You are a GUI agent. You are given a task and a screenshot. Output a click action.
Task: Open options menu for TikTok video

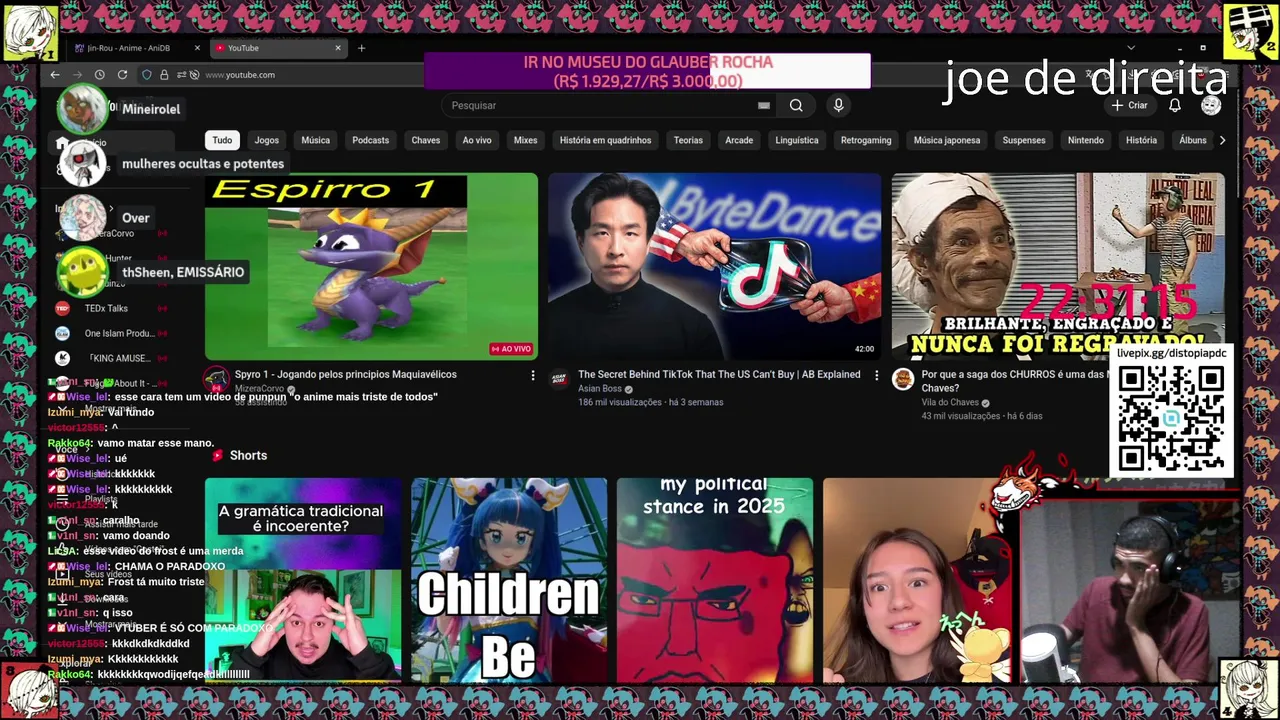tap(876, 375)
